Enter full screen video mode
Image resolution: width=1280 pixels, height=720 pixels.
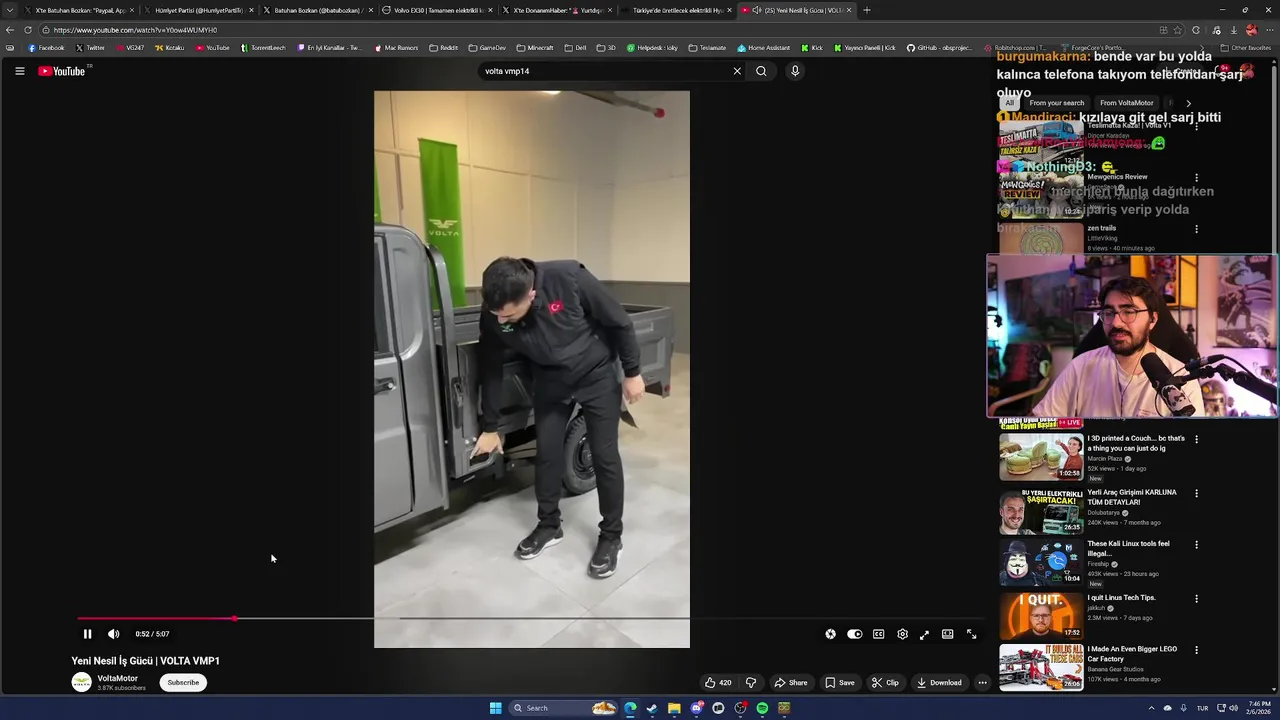[971, 634]
